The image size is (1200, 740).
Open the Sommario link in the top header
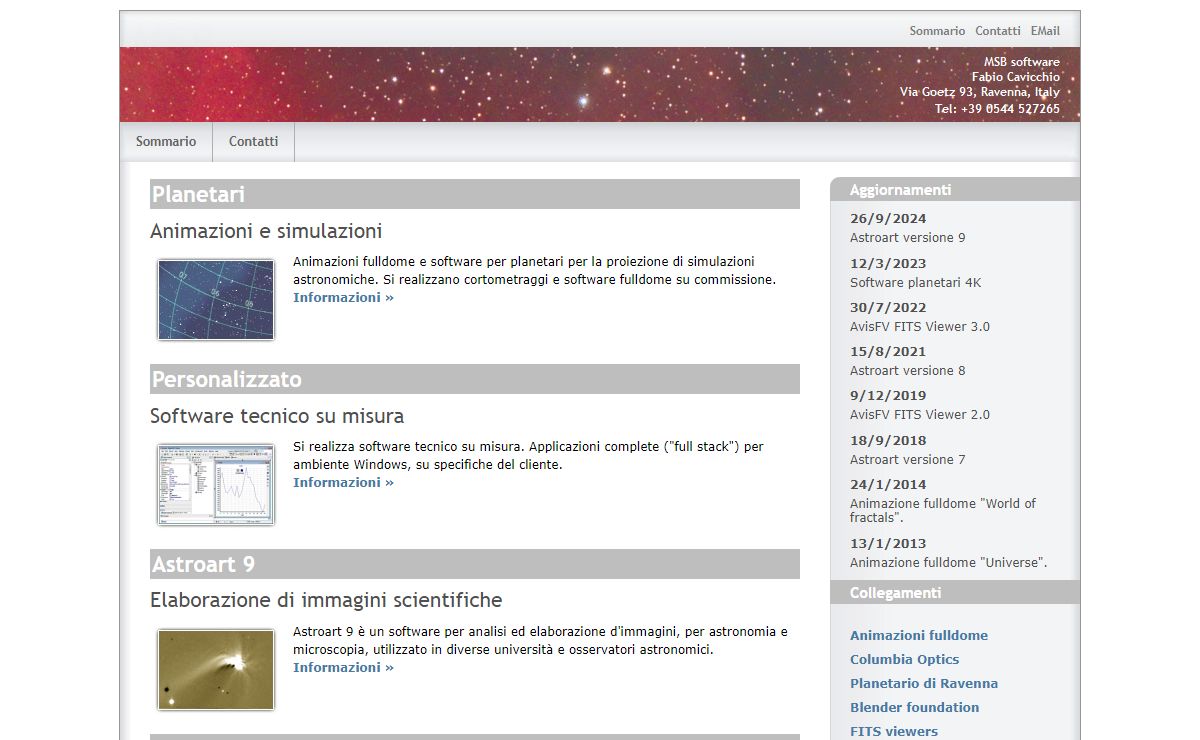[937, 31]
